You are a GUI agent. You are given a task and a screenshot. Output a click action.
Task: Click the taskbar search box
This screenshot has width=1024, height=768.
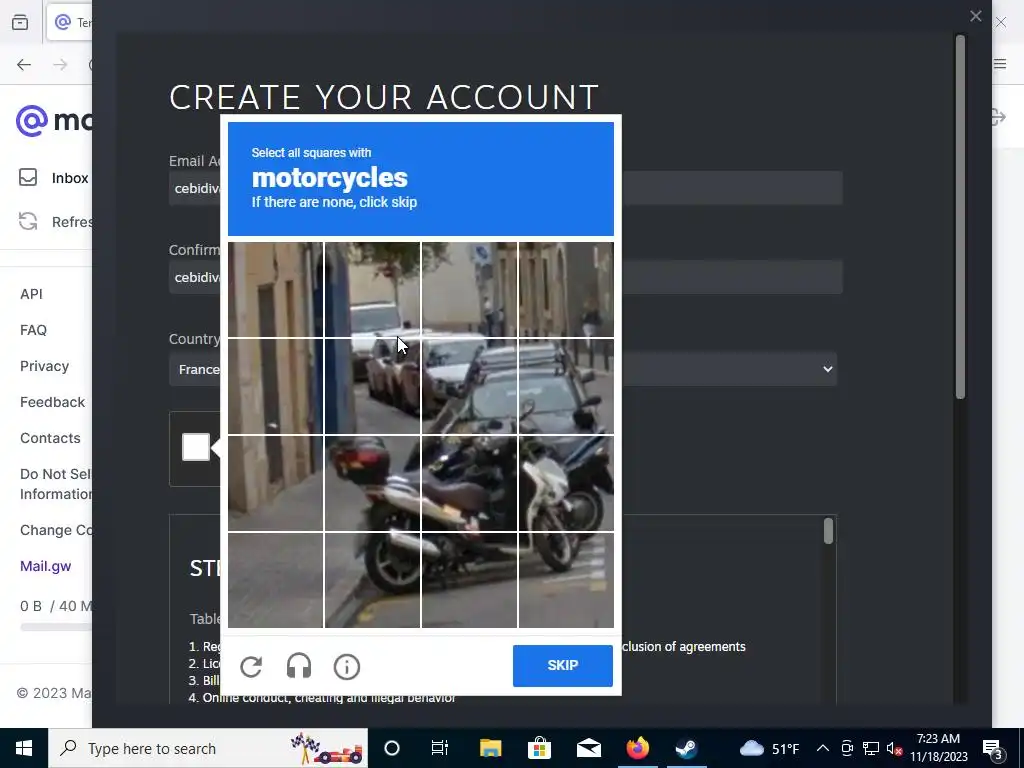[208, 748]
